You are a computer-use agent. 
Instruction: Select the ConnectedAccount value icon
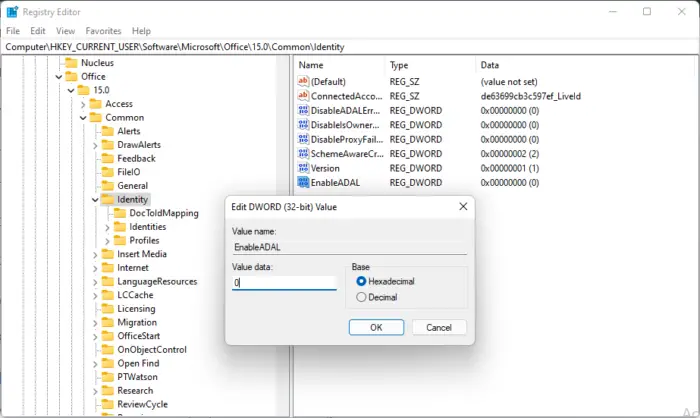[303, 96]
